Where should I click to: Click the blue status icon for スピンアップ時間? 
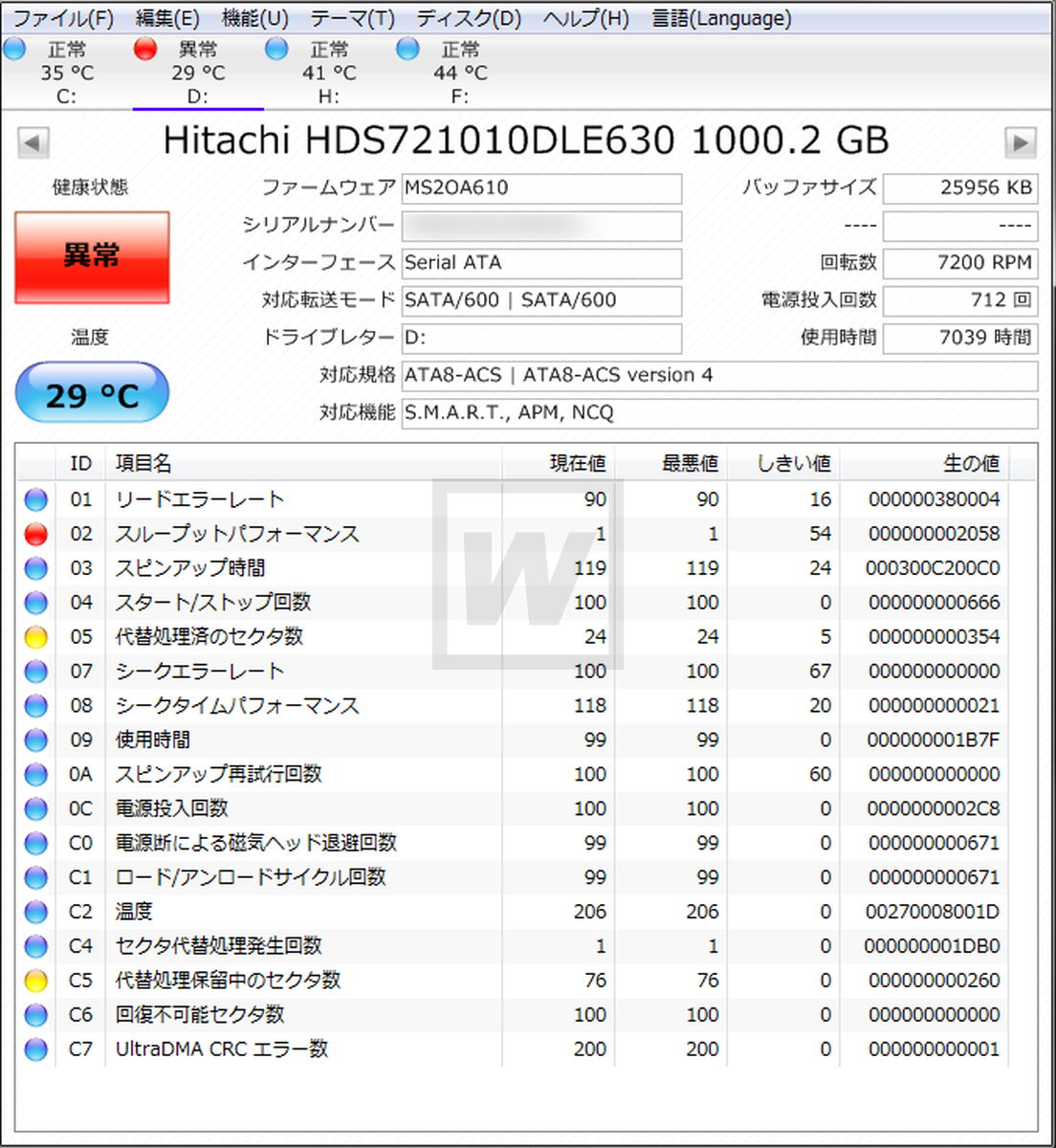[36, 568]
